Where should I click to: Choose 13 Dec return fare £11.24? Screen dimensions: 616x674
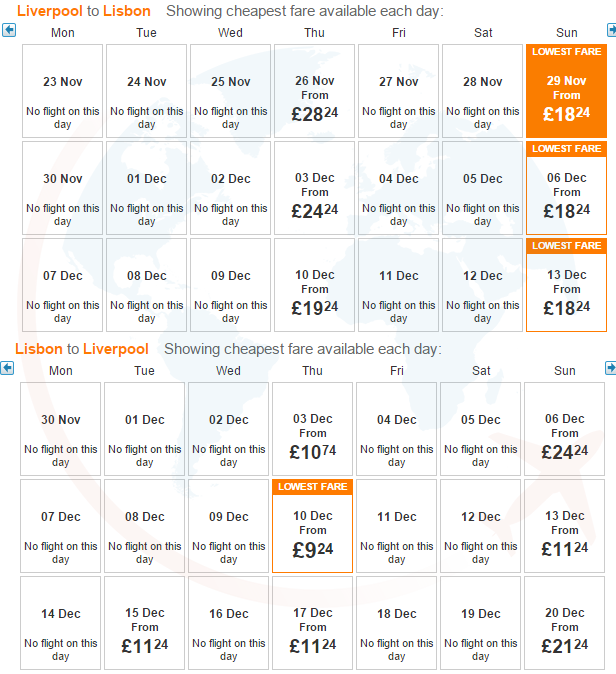click(564, 526)
